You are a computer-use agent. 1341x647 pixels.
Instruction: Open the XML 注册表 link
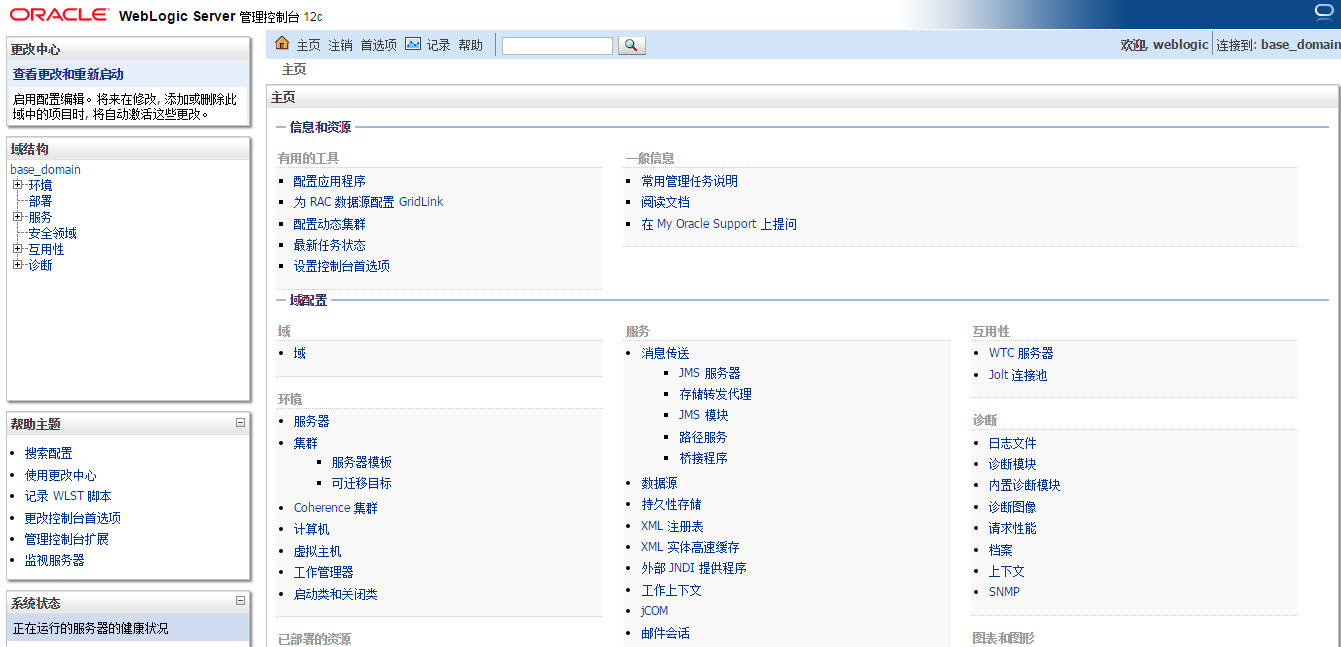(x=672, y=526)
